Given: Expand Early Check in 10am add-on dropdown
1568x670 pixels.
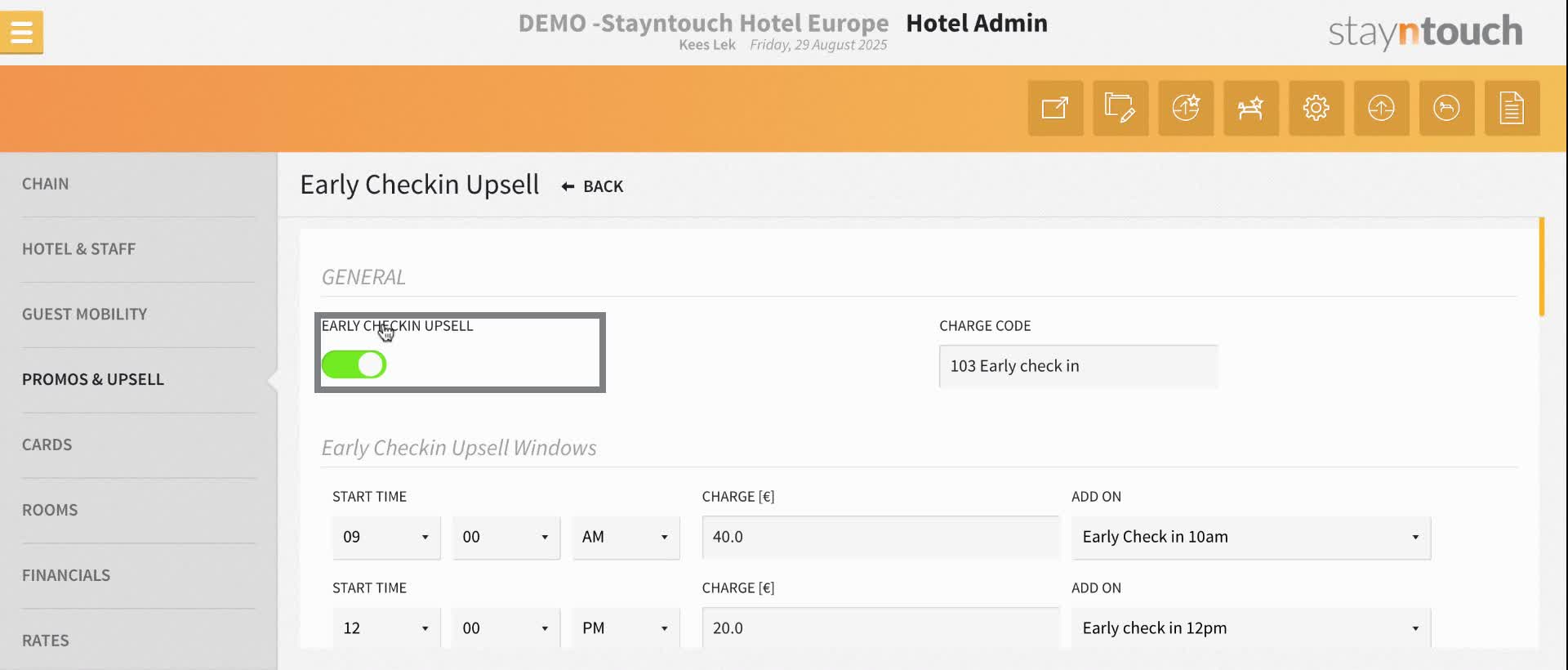Looking at the screenshot, I should [1251, 538].
